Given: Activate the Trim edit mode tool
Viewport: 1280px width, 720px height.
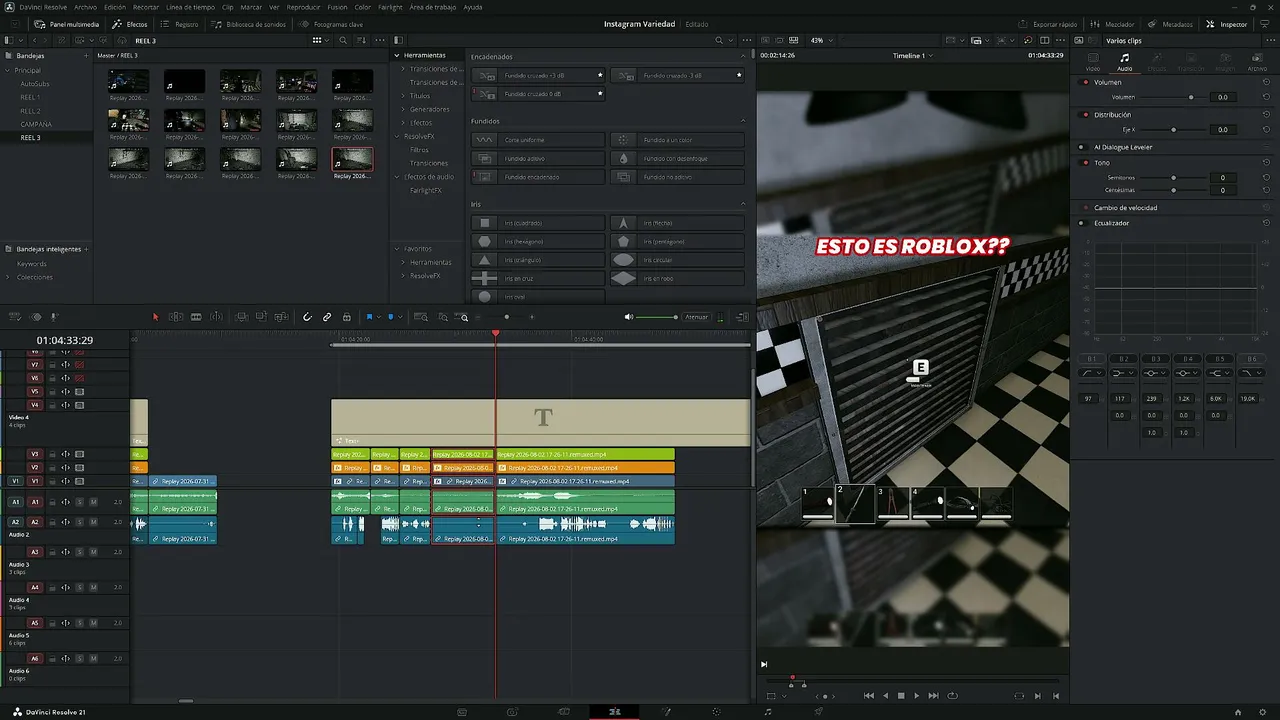Looking at the screenshot, I should point(176,317).
